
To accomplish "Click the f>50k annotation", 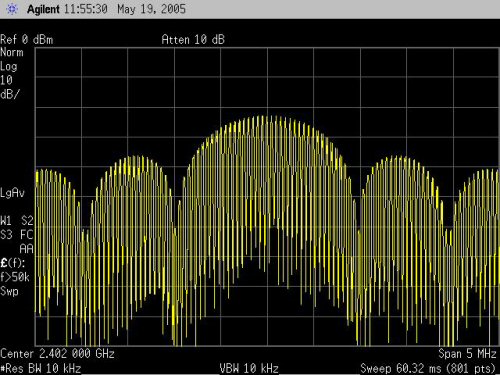I will pyautogui.click(x=15, y=277).
